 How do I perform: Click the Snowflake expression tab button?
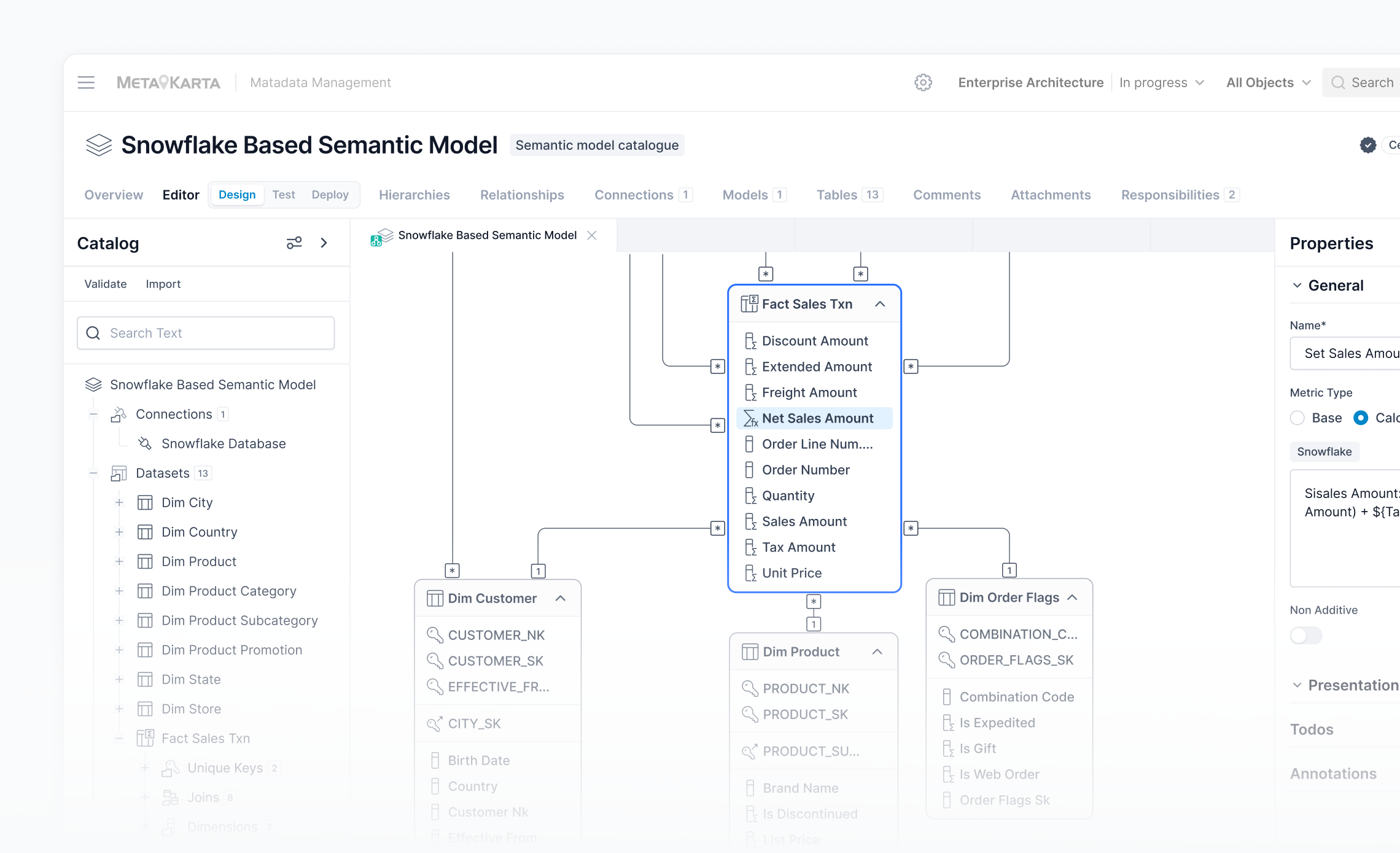1324,451
